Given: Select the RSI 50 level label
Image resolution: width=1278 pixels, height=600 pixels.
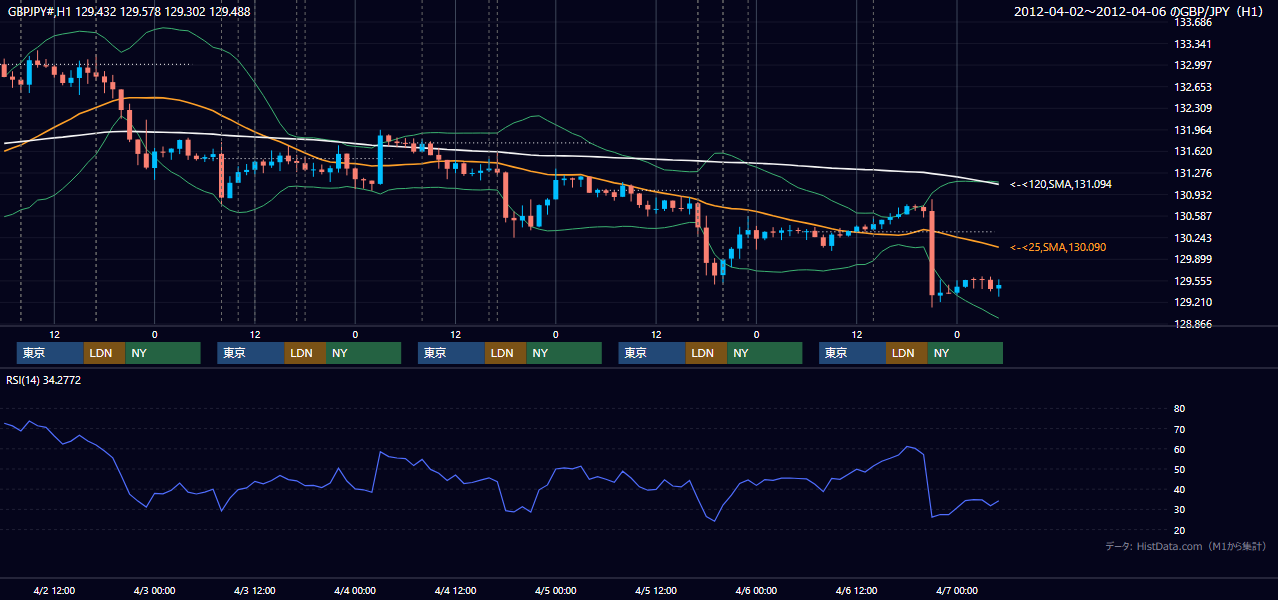Looking at the screenshot, I should click(x=1179, y=469).
